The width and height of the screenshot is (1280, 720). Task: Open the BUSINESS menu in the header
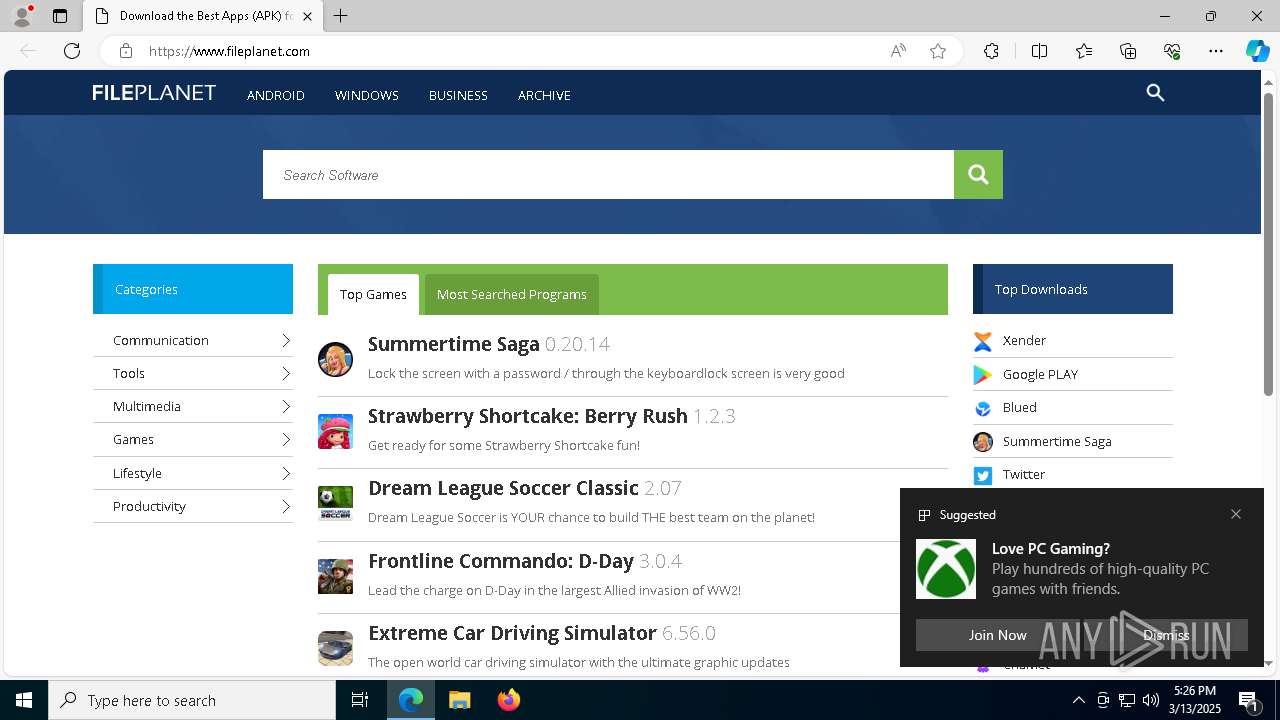click(x=458, y=95)
